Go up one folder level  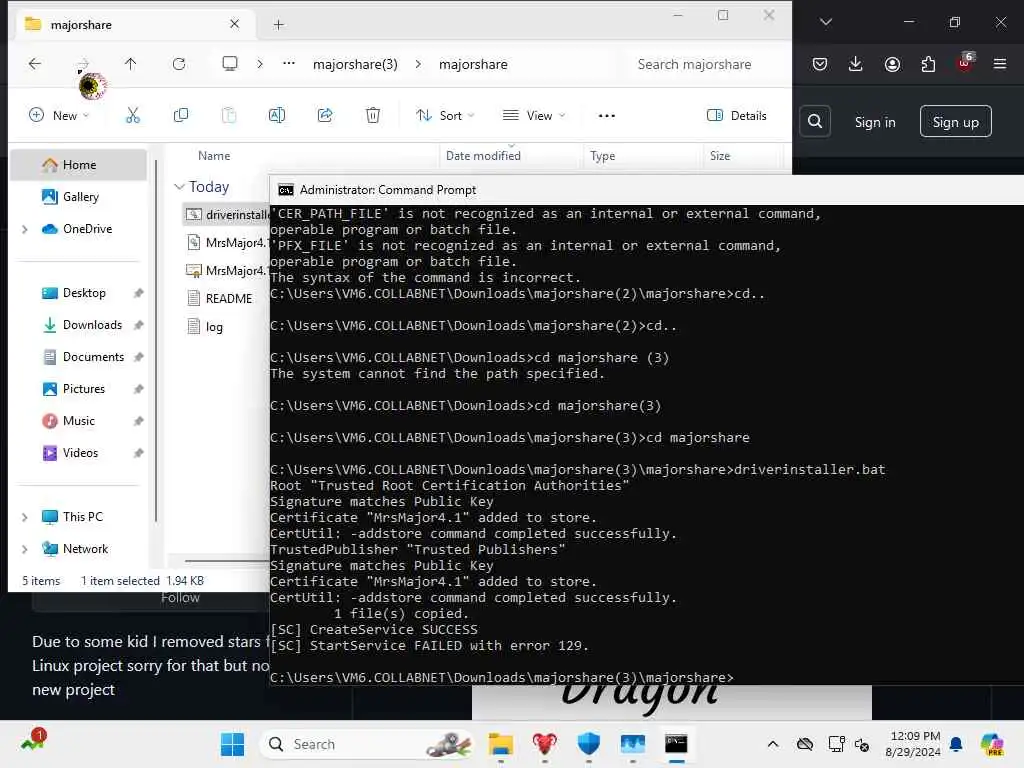coord(131,63)
